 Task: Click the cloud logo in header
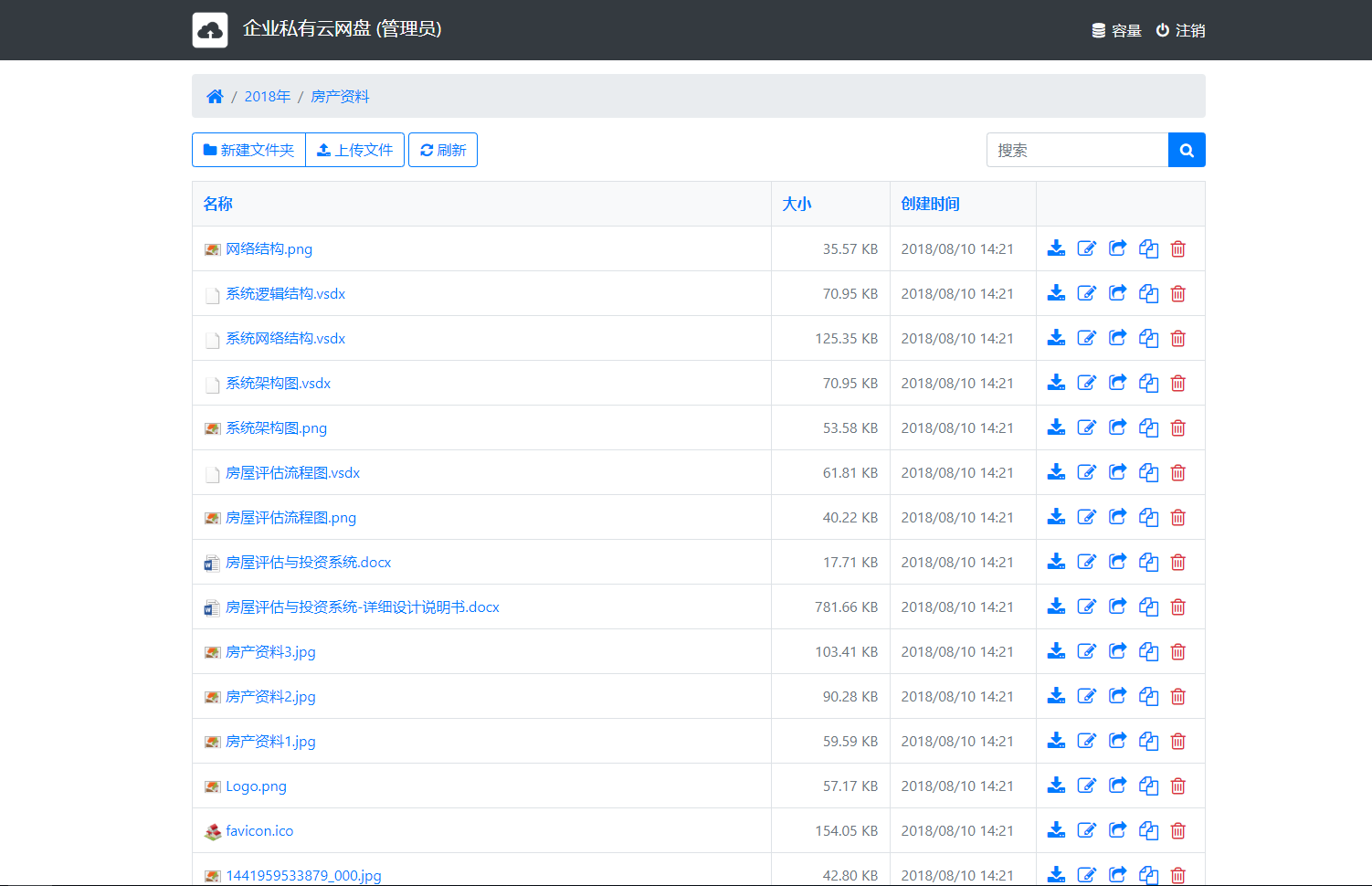coord(210,30)
